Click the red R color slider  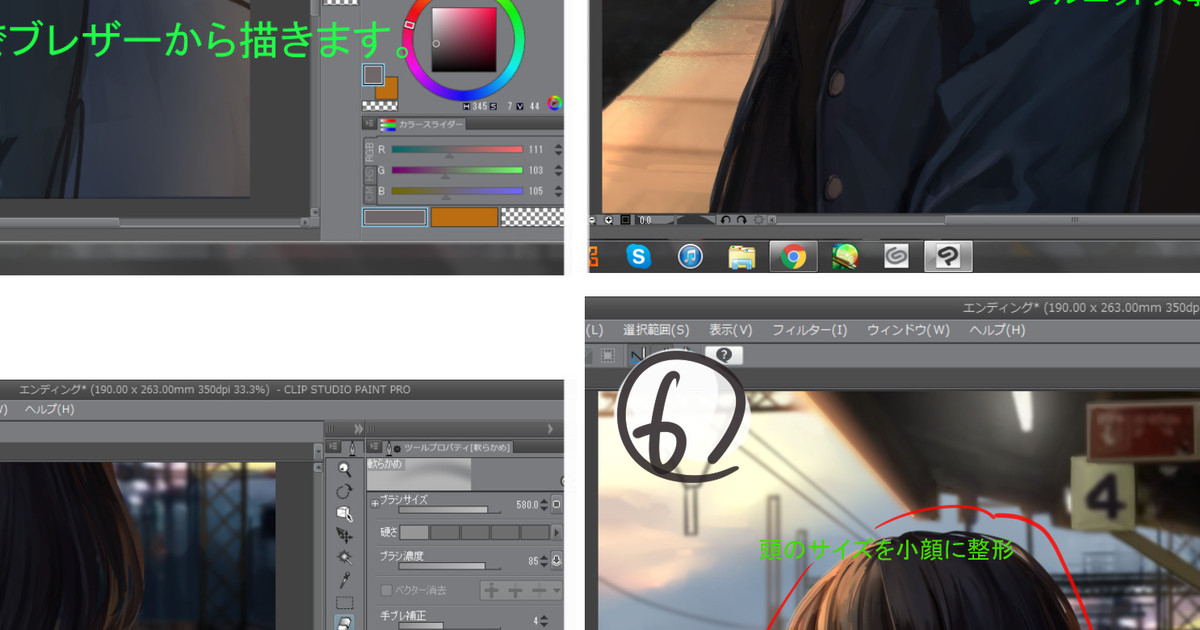pyautogui.click(x=457, y=149)
